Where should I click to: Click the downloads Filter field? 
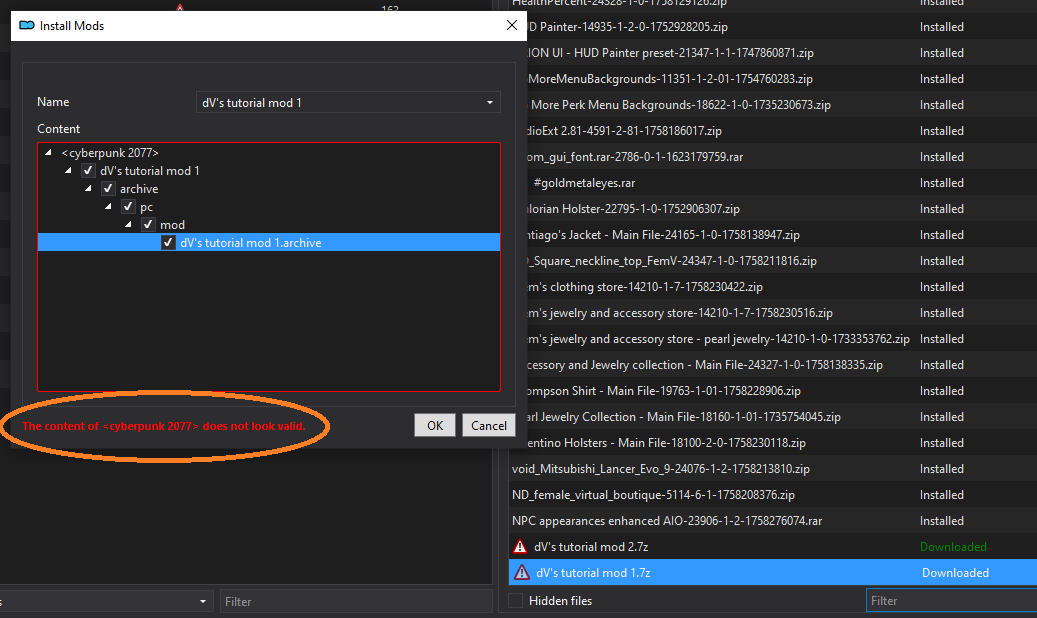[950, 601]
